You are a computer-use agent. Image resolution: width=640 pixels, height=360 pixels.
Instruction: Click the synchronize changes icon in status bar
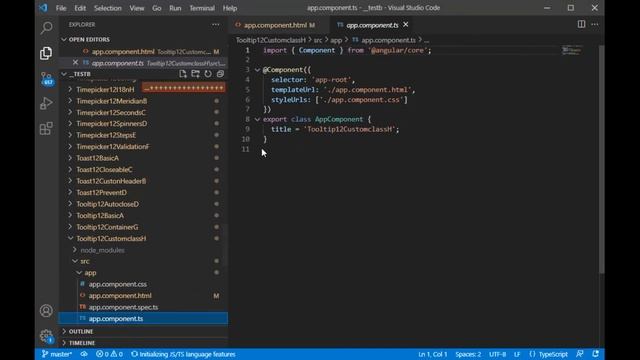coord(84,354)
